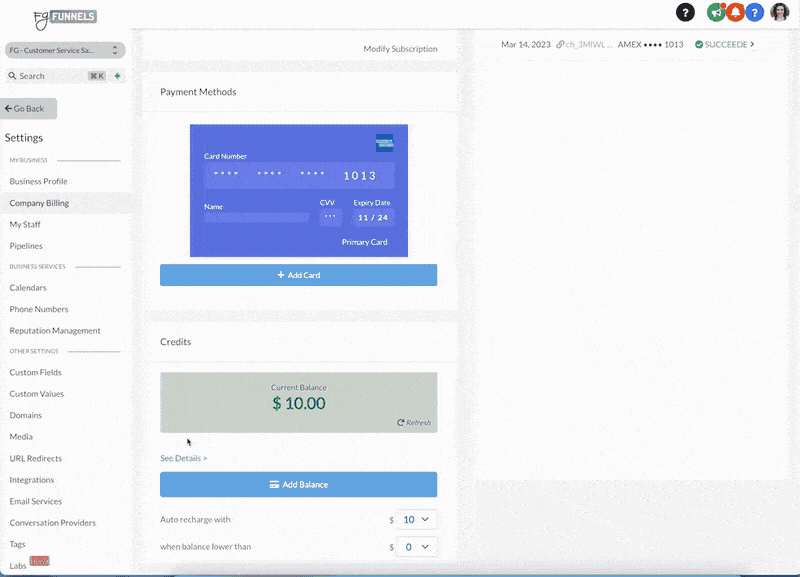
Task: Open the user profile avatar
Action: click(780, 12)
